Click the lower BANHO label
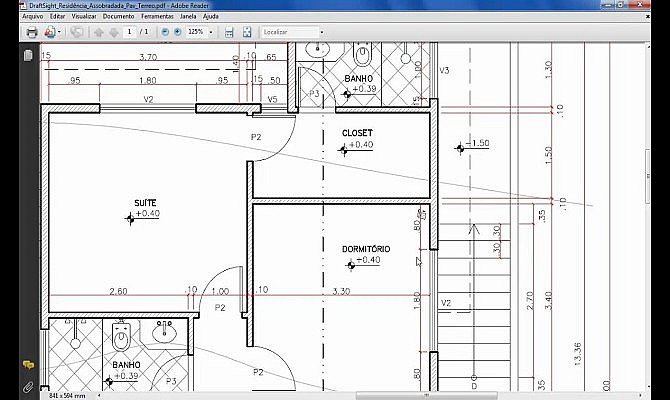Viewport: 670px width, 400px height. (x=126, y=365)
